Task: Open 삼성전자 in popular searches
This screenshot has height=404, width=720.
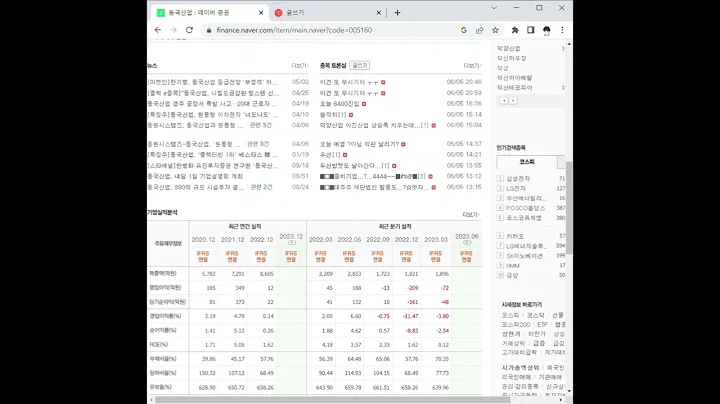Action: point(518,179)
